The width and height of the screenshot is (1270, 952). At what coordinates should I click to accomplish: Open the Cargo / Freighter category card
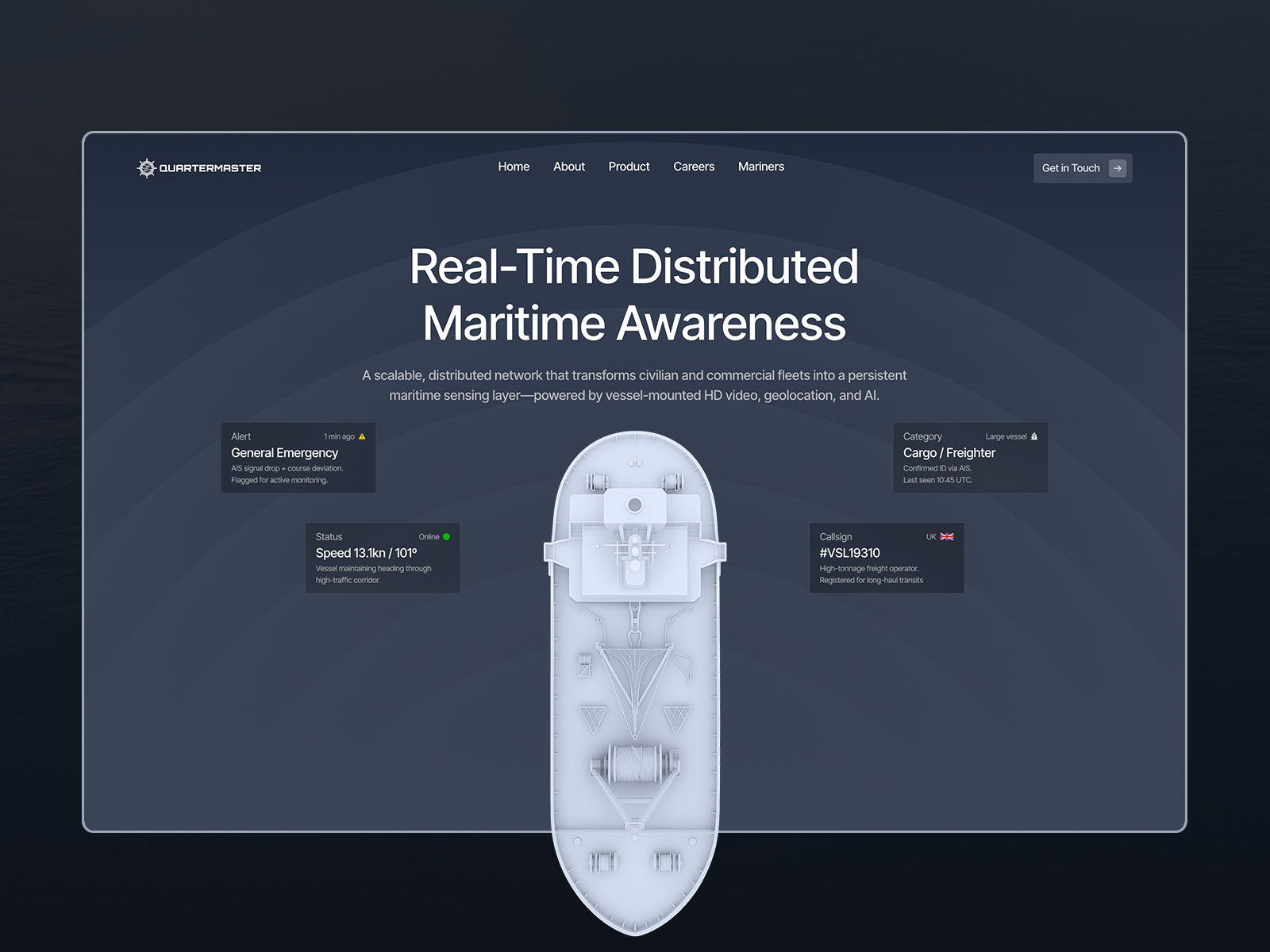coord(970,458)
